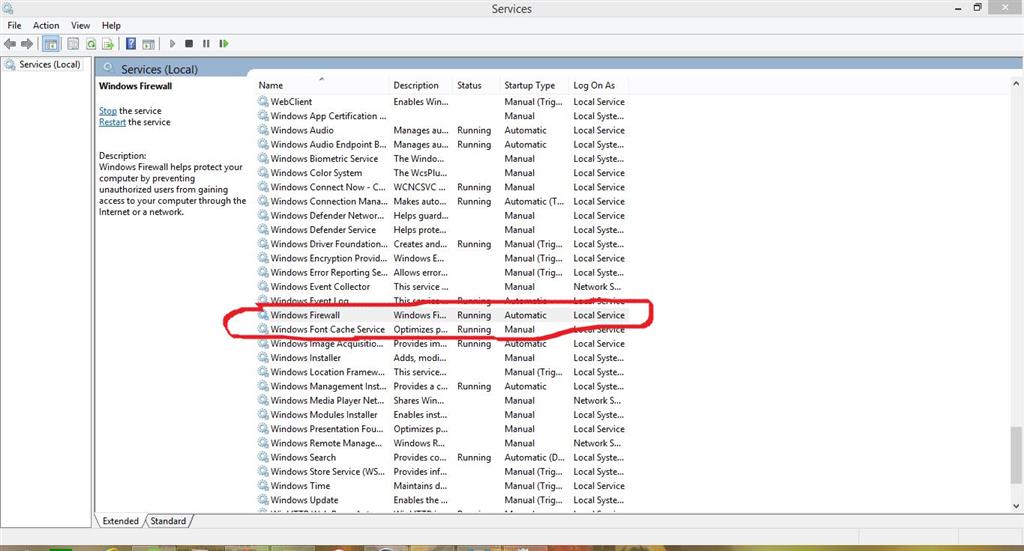Image resolution: width=1024 pixels, height=551 pixels.
Task: Select Windows App Certification service row
Action: point(441,116)
